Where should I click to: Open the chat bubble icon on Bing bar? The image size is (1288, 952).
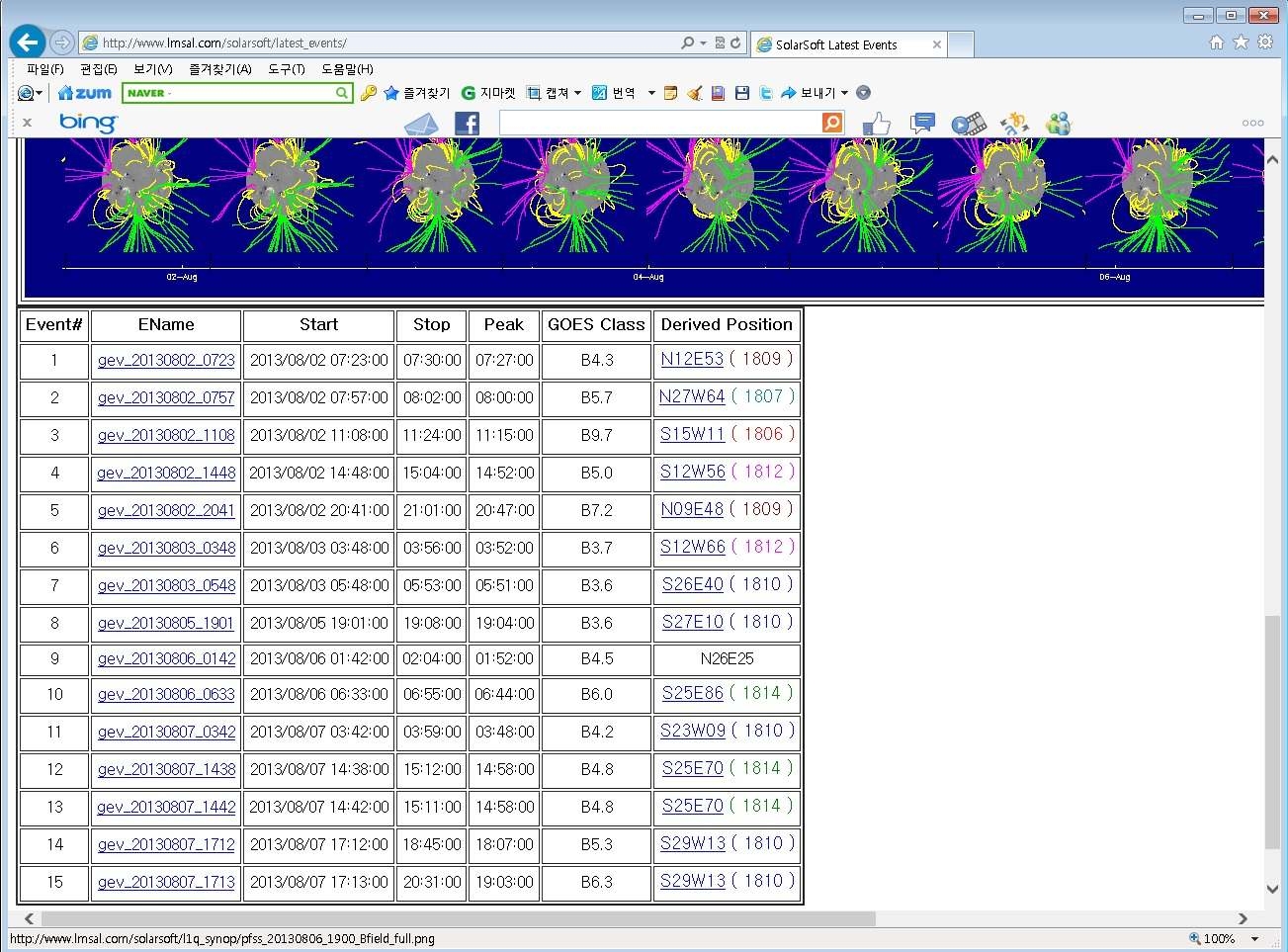922,124
